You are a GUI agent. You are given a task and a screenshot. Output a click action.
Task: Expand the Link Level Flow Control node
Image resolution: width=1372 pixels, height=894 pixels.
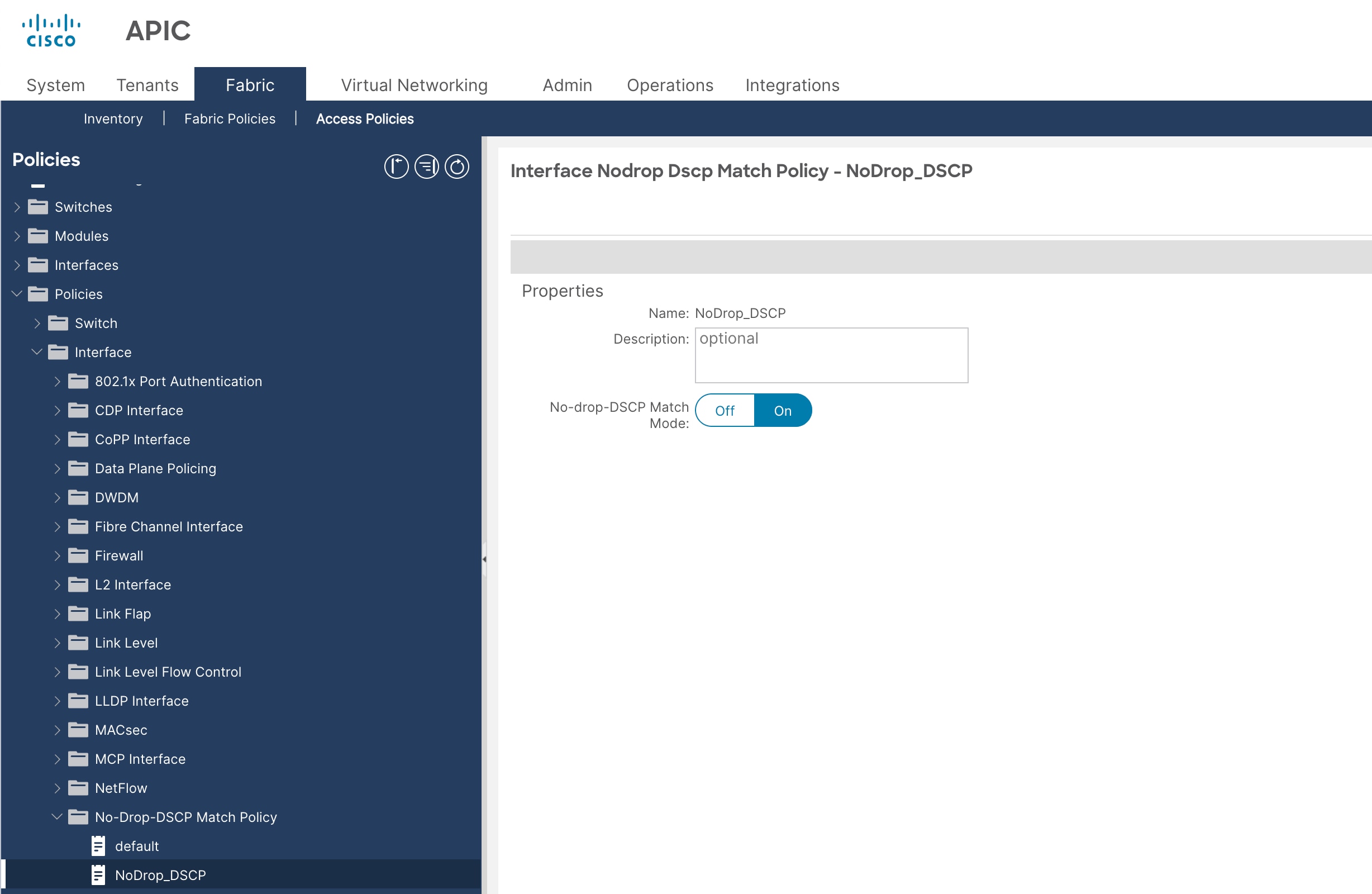pyautogui.click(x=57, y=672)
